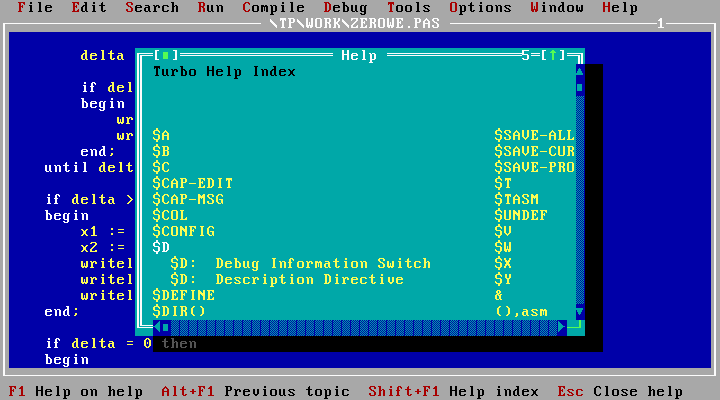720x400 pixels.
Task: Jump to the $DEFINE index entry
Action: [x=183, y=295]
